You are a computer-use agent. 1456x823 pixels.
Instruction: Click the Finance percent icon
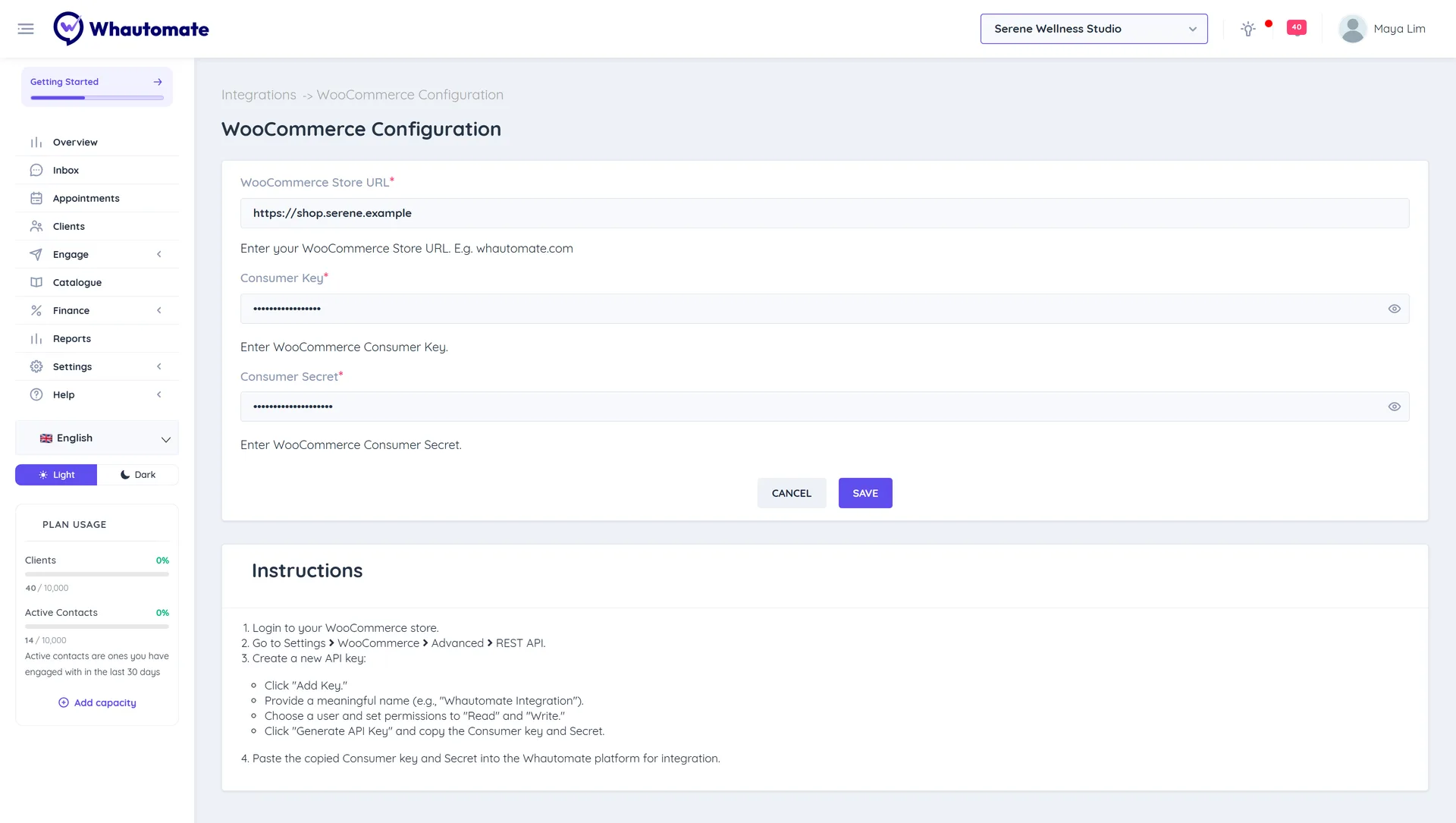point(36,311)
